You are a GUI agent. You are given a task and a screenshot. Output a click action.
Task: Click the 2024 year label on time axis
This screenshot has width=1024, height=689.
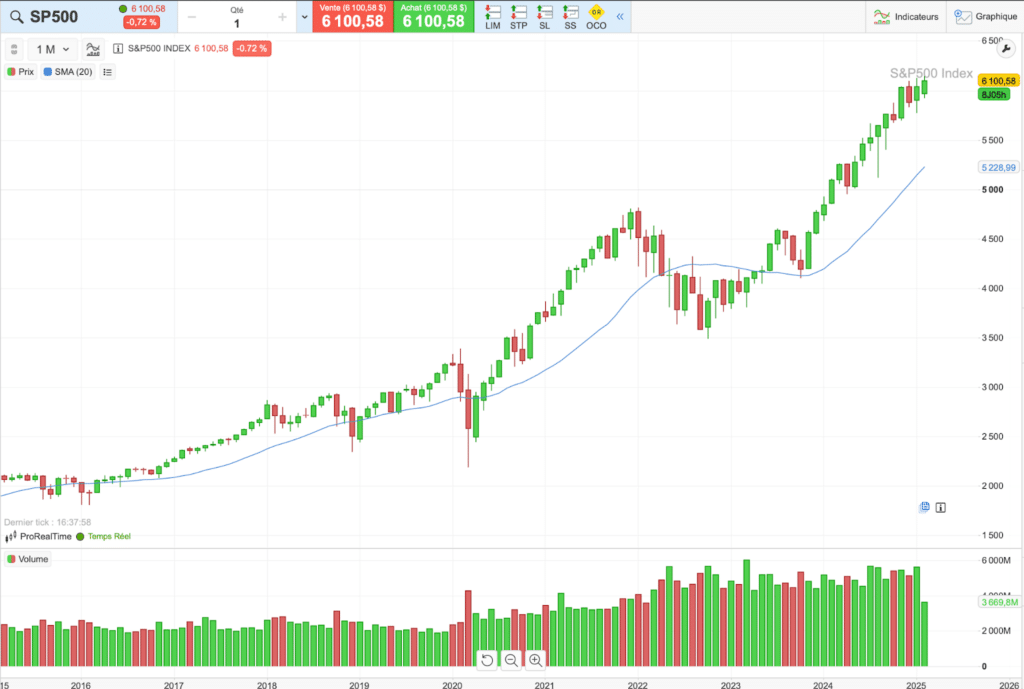823,685
